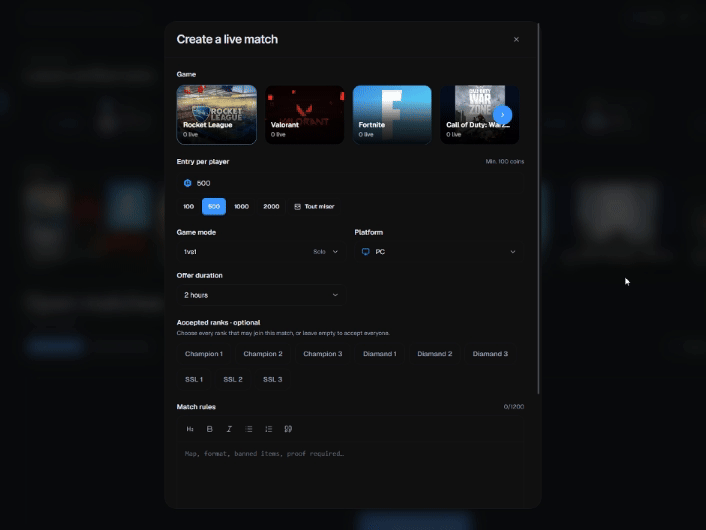706x530 pixels.
Task: Toggle bold formatting in match rules
Action: [209, 429]
